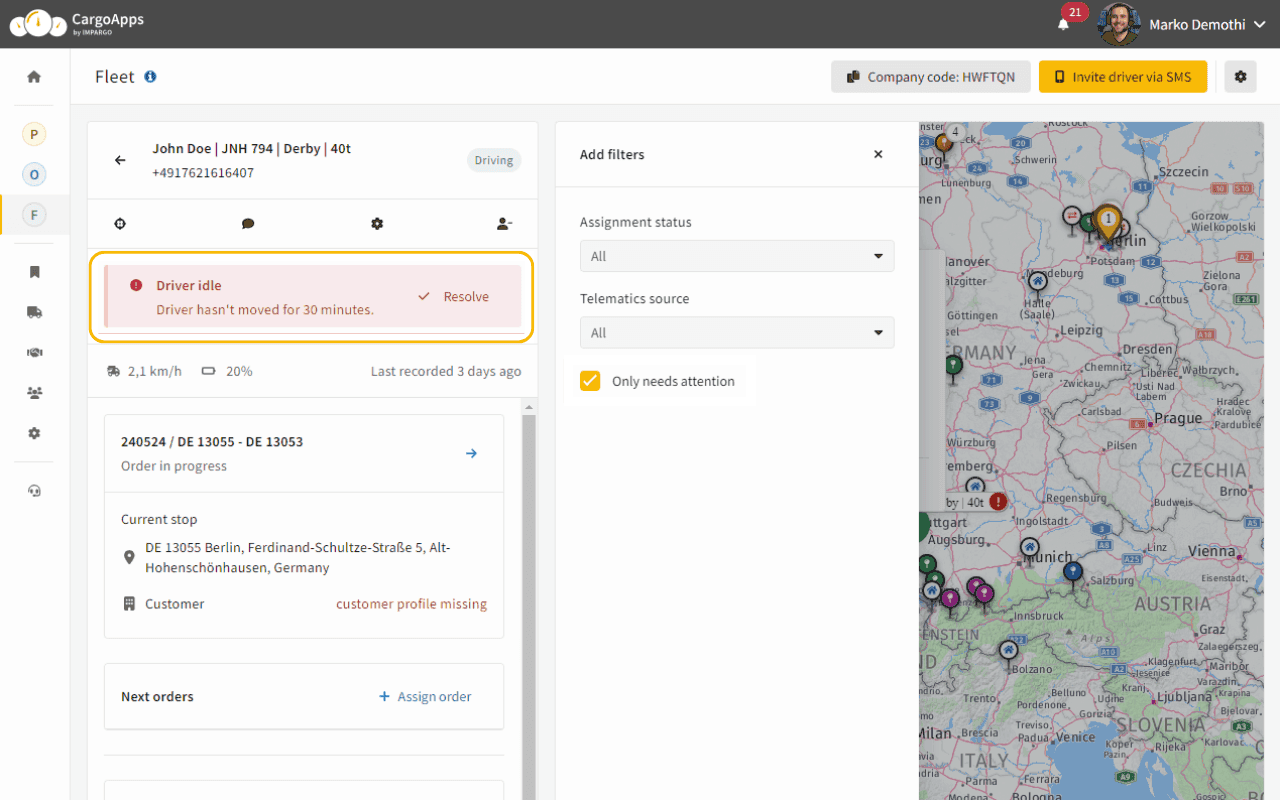Click the remove driver person icon

[x=505, y=224]
